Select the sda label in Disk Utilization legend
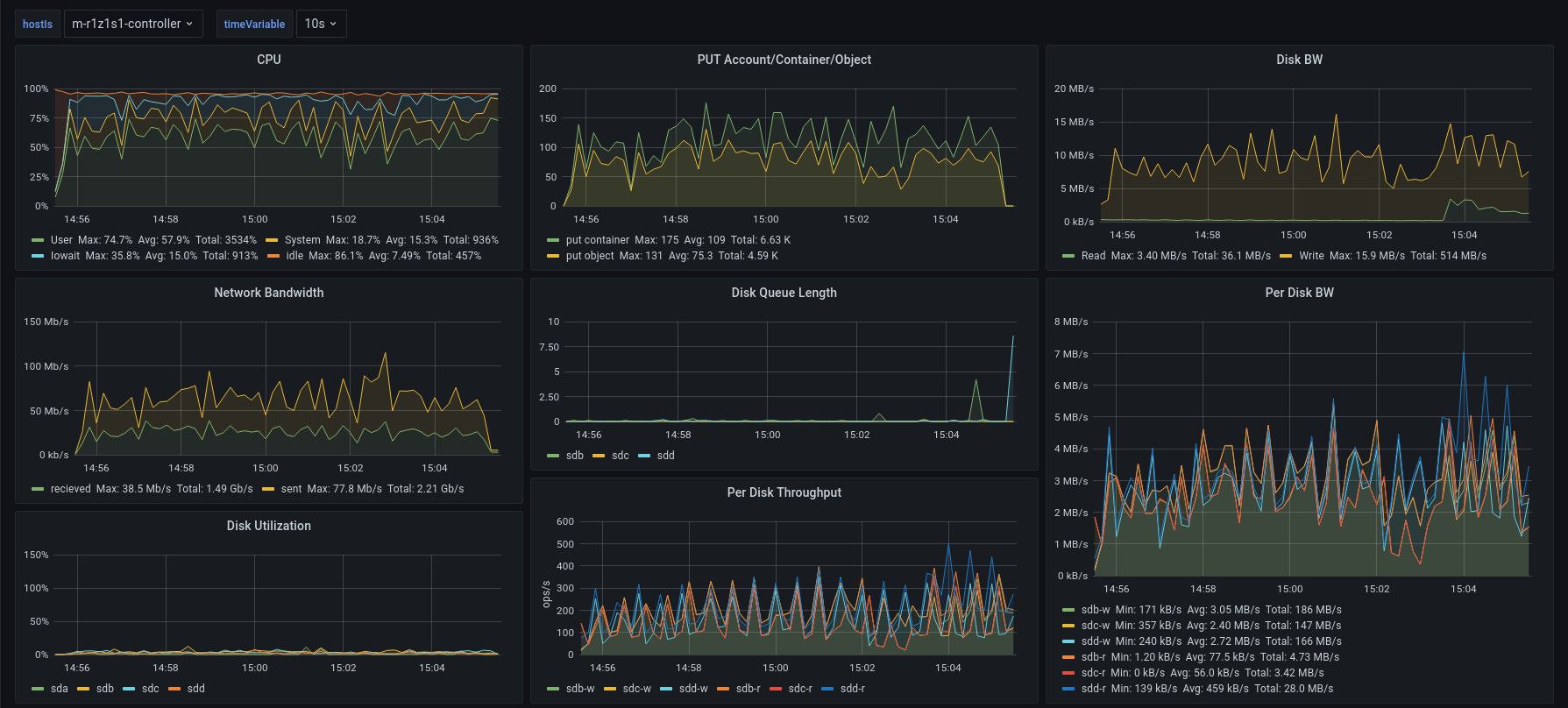This screenshot has width=1568, height=708. 59,689
